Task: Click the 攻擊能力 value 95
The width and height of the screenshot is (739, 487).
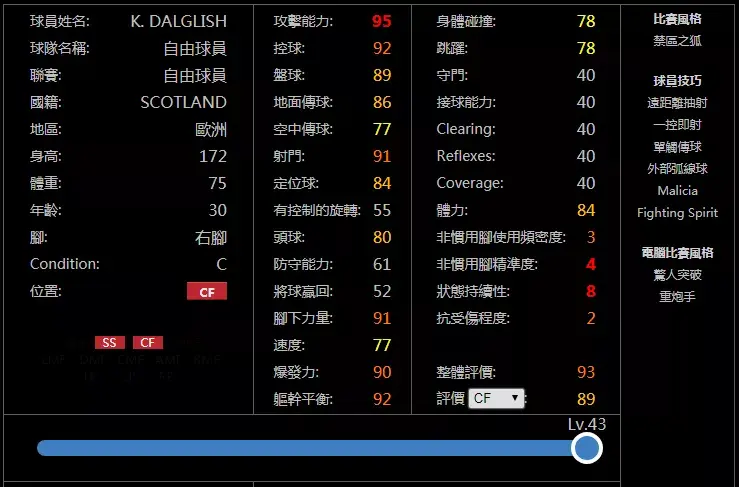Action: coord(382,21)
